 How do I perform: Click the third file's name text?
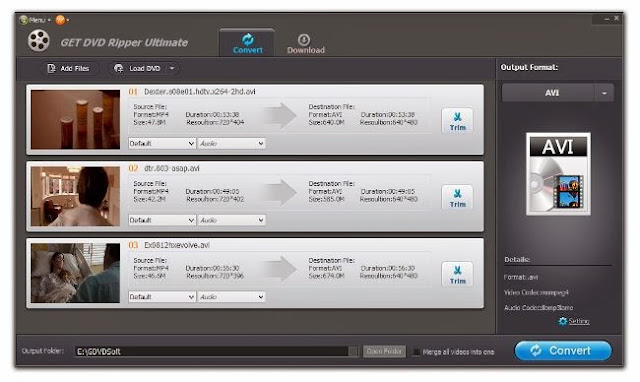click(177, 245)
